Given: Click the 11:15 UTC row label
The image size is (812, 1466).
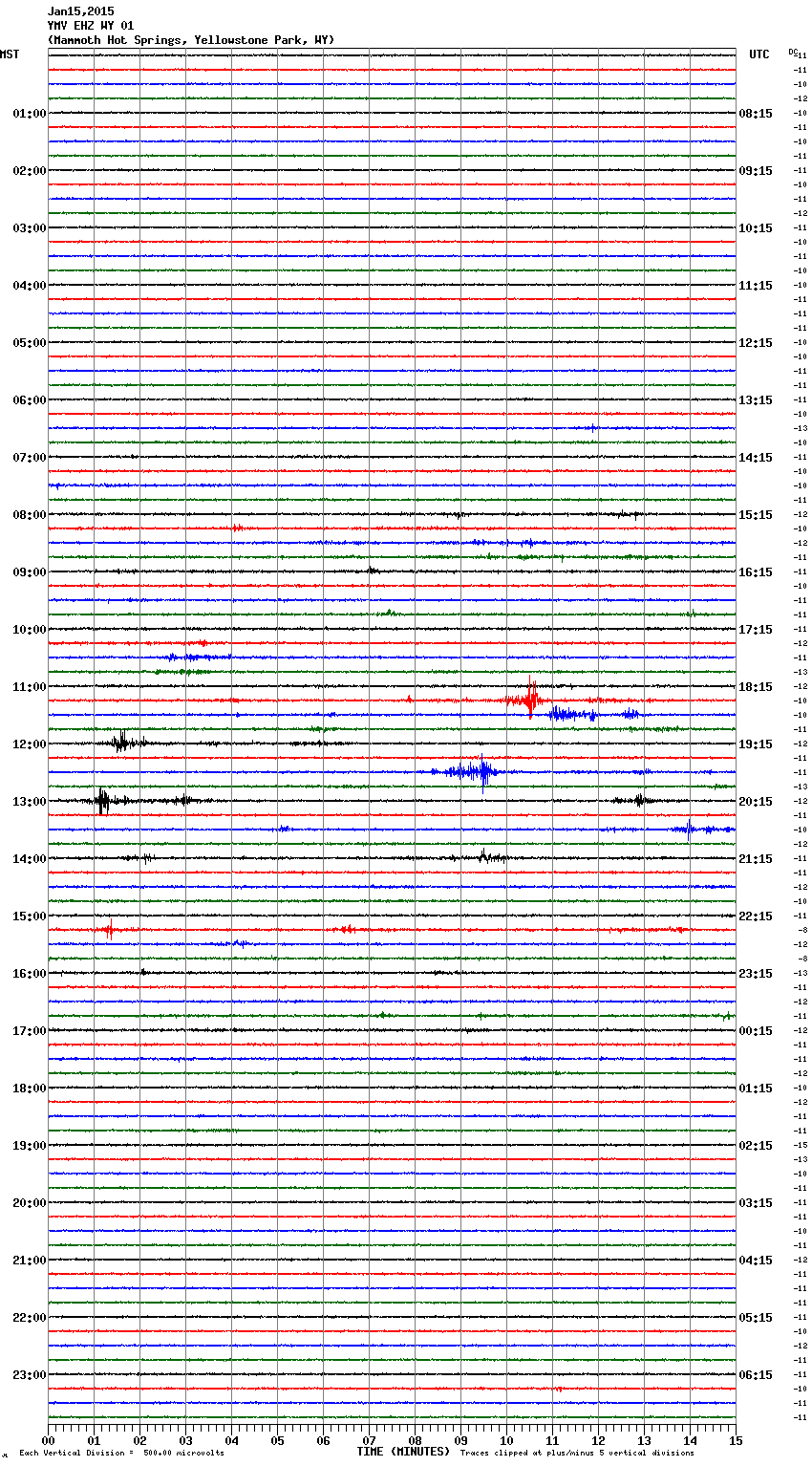Looking at the screenshot, I should tap(756, 286).
